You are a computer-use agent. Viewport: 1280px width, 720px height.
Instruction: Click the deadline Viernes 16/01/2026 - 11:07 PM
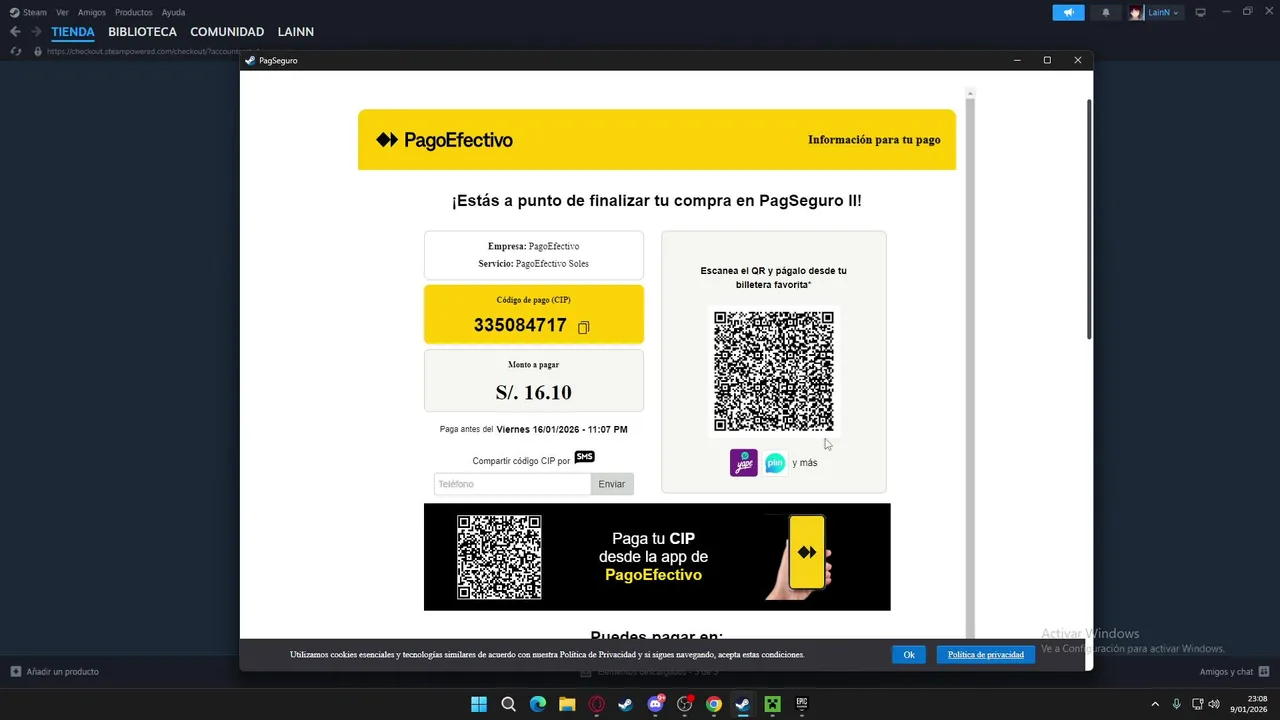pyautogui.click(x=562, y=430)
